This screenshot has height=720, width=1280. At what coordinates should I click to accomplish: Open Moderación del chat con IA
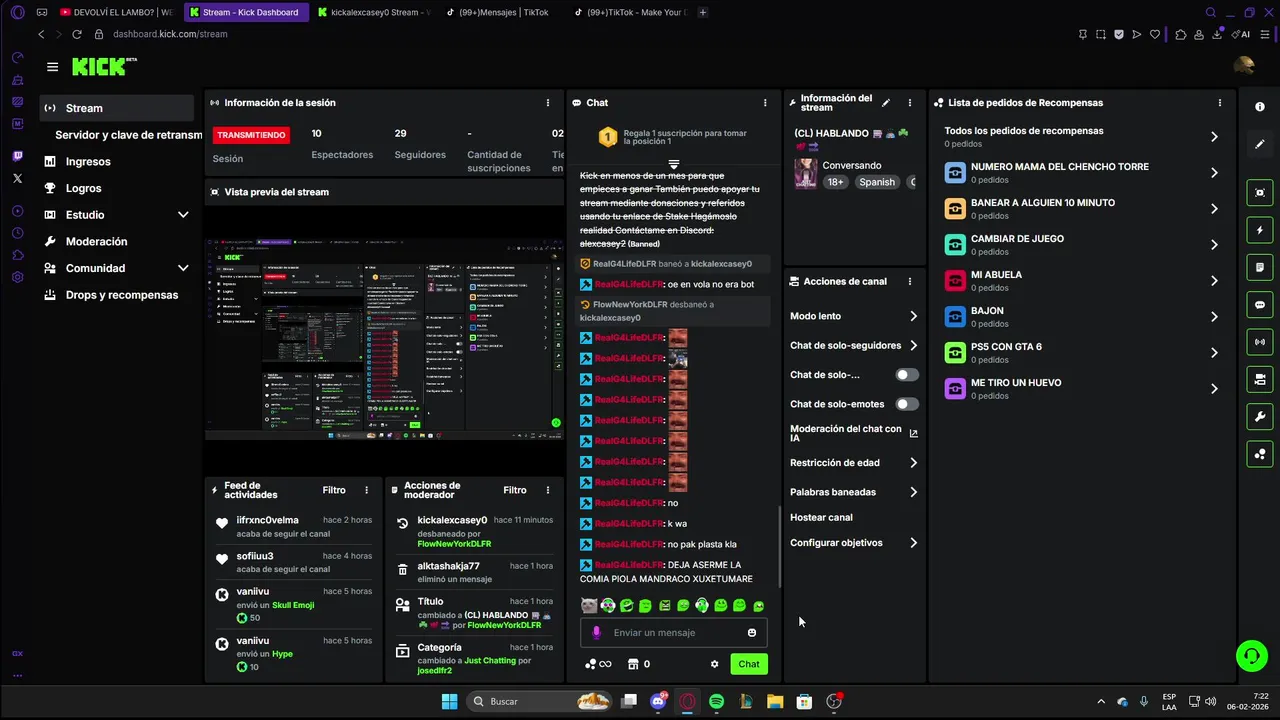[854, 433]
